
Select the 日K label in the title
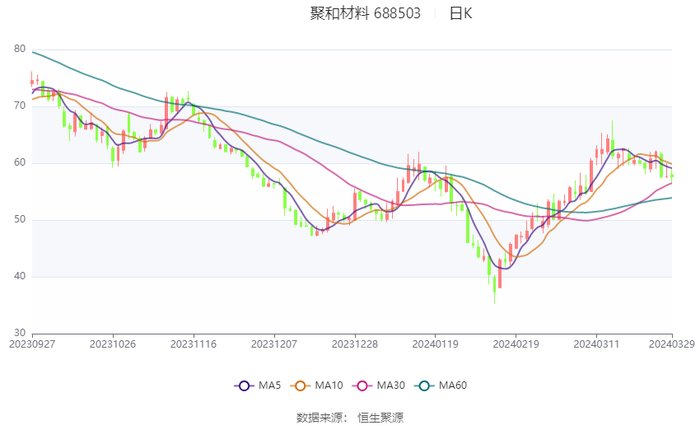(x=461, y=14)
